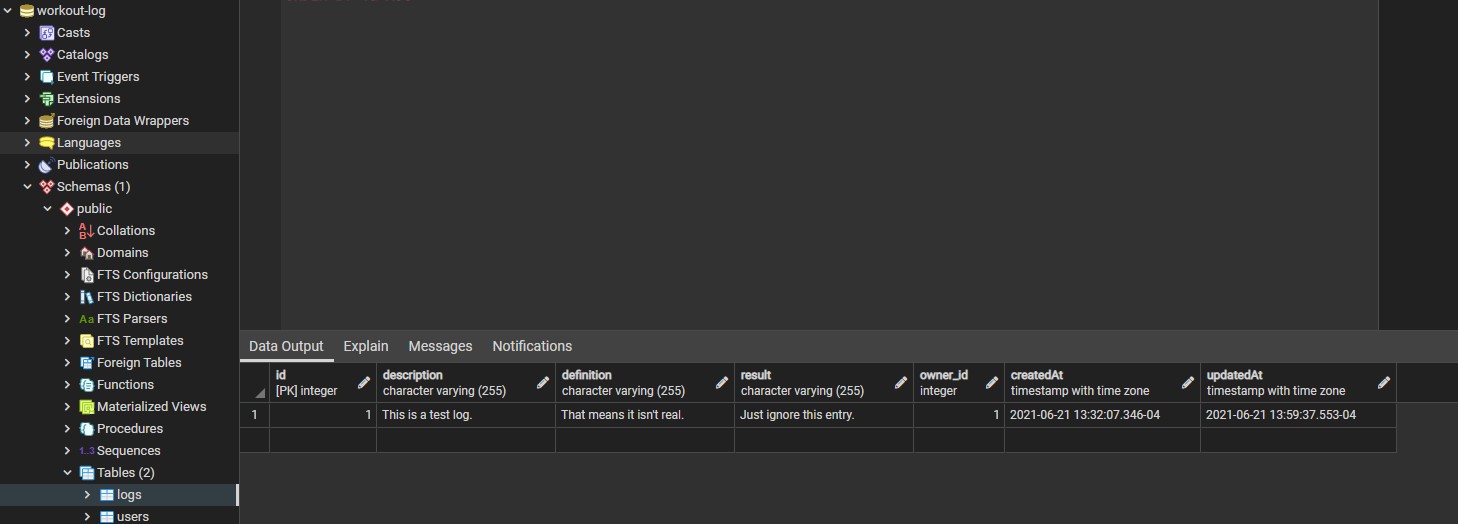The height and width of the screenshot is (524, 1458).
Task: Expand the logs table node
Action: 88,495
